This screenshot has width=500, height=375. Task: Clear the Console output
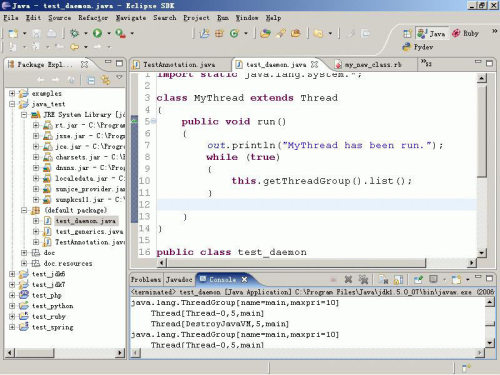pos(383,279)
